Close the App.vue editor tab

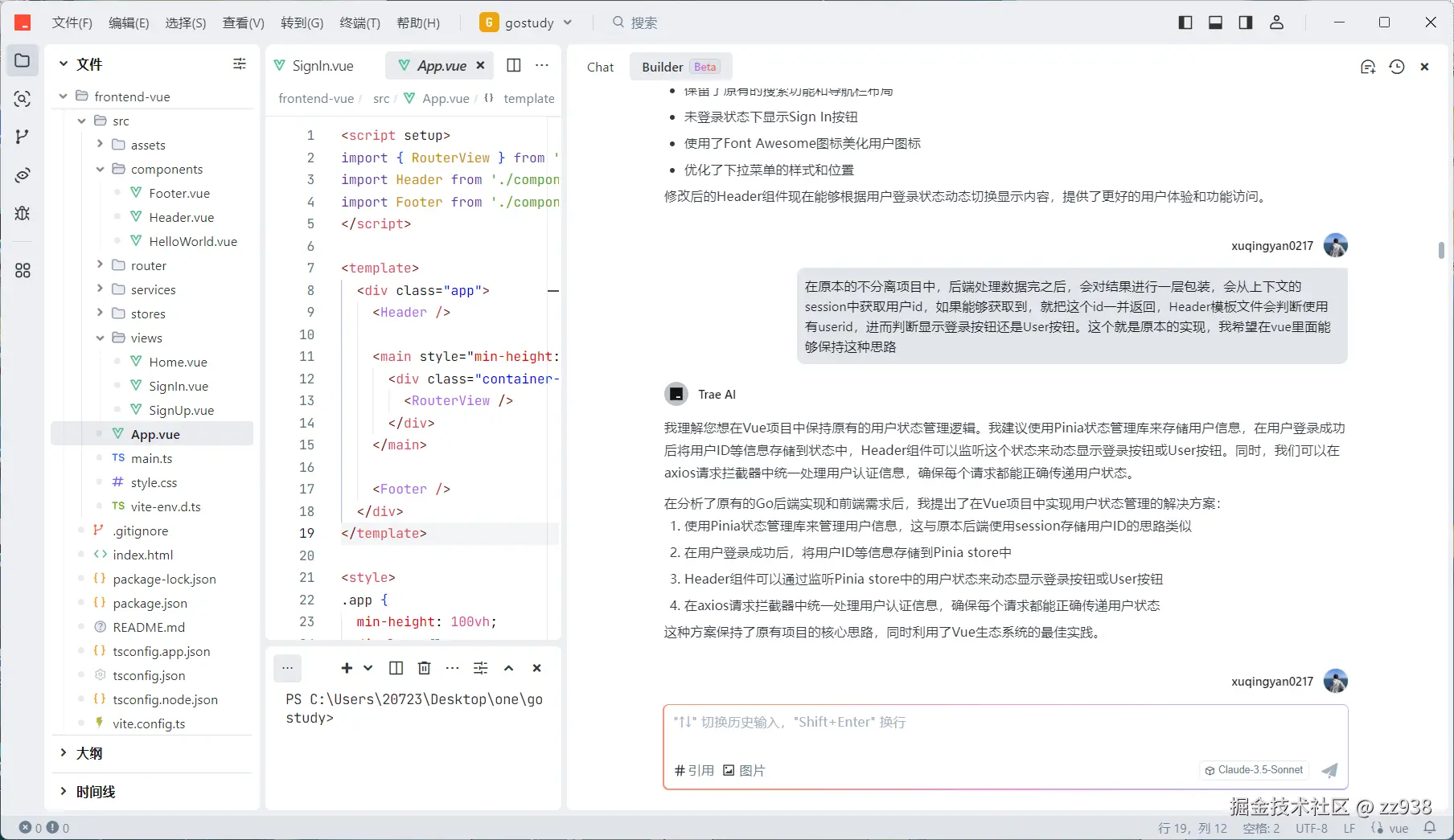481,65
